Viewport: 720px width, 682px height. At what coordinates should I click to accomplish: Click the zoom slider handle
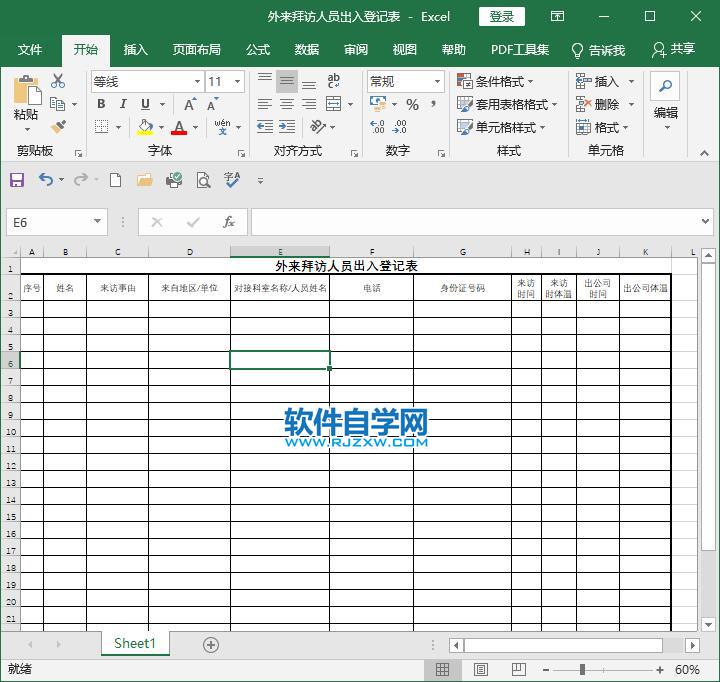tap(582, 670)
